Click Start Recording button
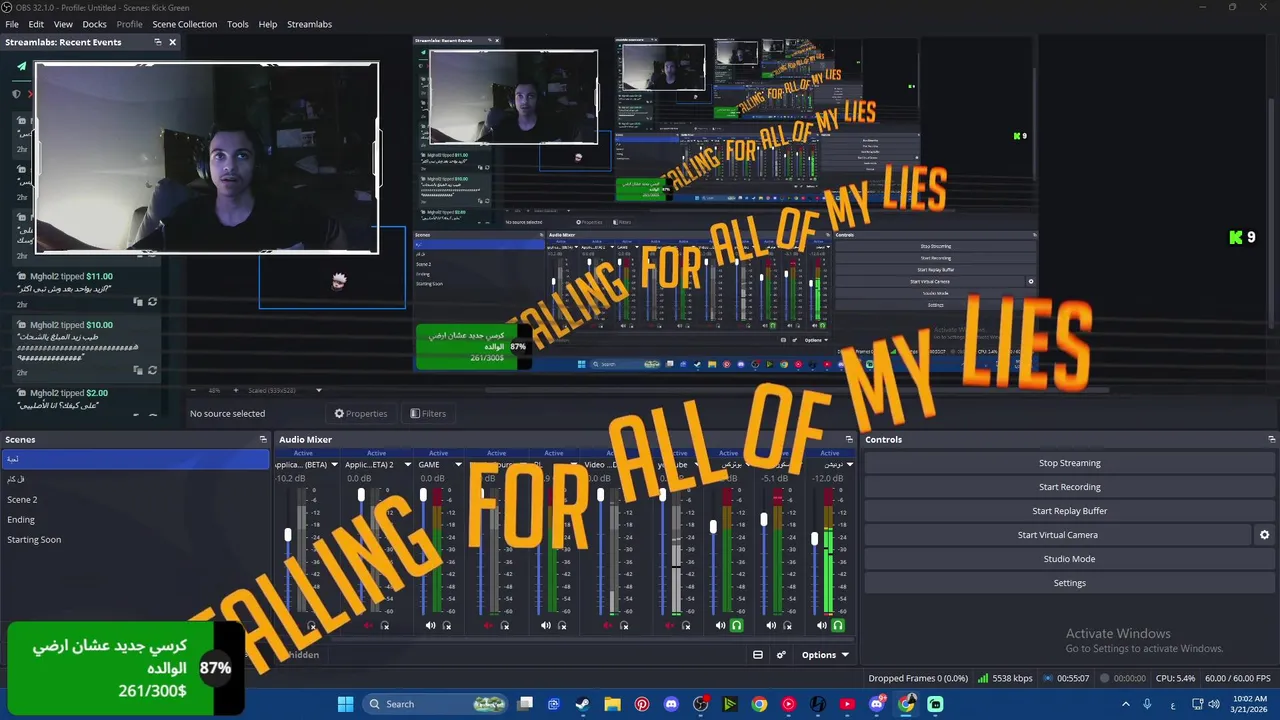Viewport: 1280px width, 720px height. click(x=1069, y=487)
